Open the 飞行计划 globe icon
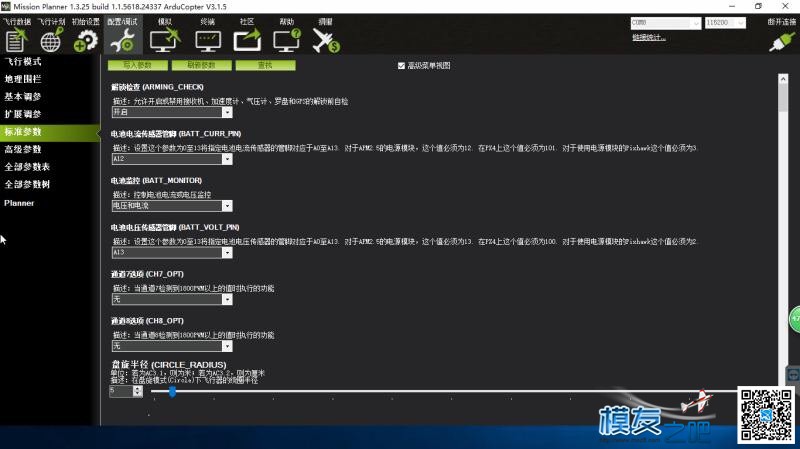 coord(51,39)
